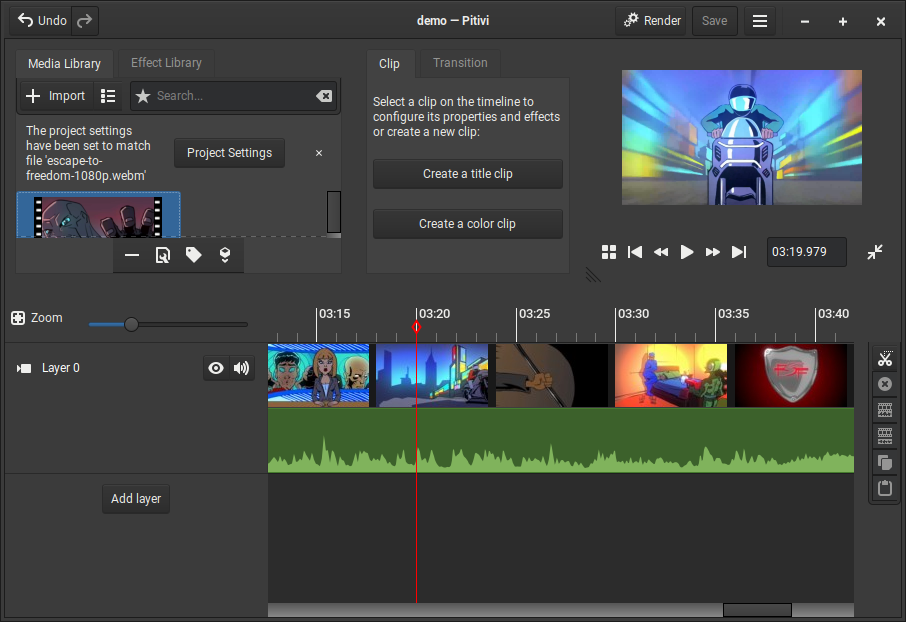Click the Redo arrow icon
906x622 pixels.
click(85, 21)
